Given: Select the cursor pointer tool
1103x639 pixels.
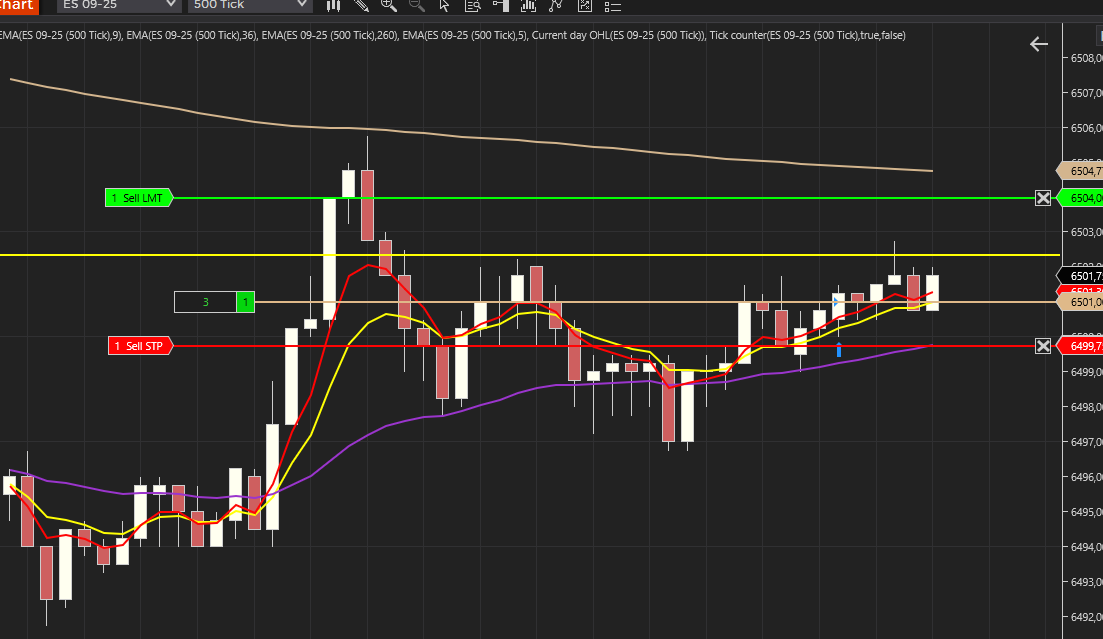Looking at the screenshot, I should [444, 6].
